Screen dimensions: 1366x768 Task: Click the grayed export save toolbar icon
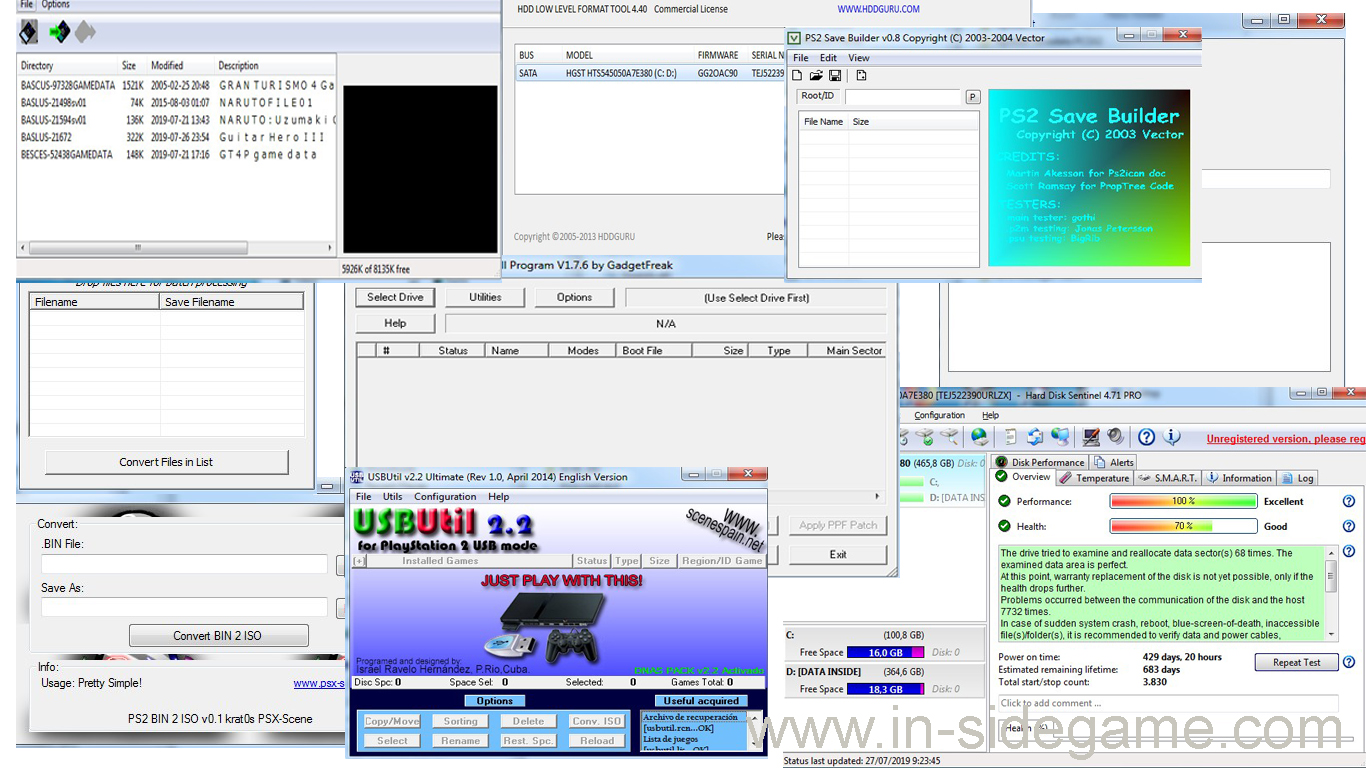(x=85, y=32)
